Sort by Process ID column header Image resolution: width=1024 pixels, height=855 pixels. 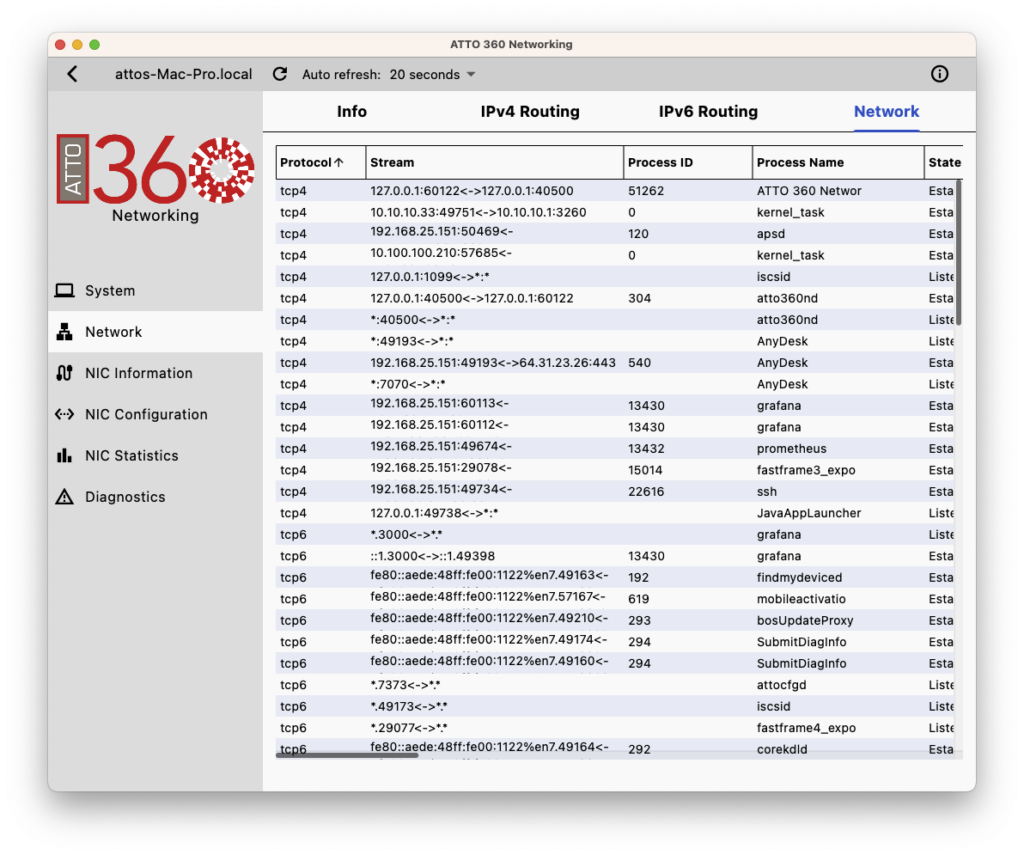pos(660,162)
